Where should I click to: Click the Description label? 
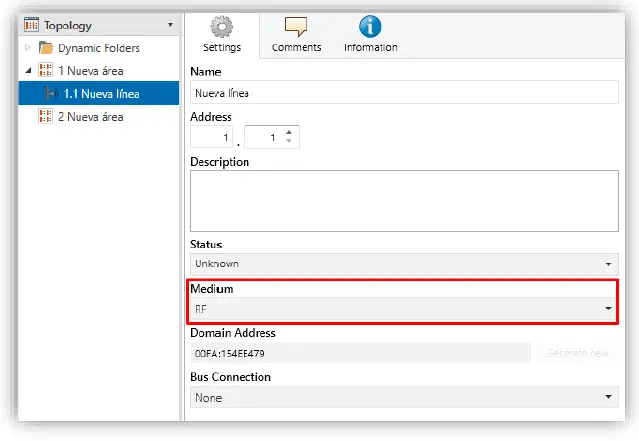219,162
